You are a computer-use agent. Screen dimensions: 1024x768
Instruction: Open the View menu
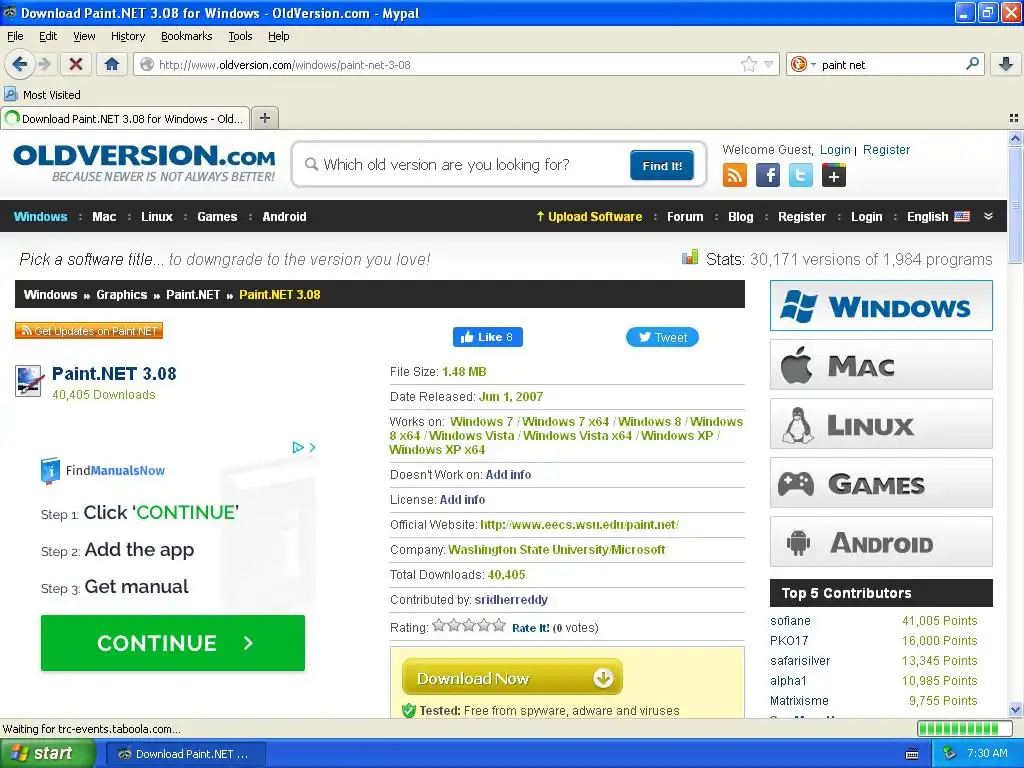click(x=84, y=36)
